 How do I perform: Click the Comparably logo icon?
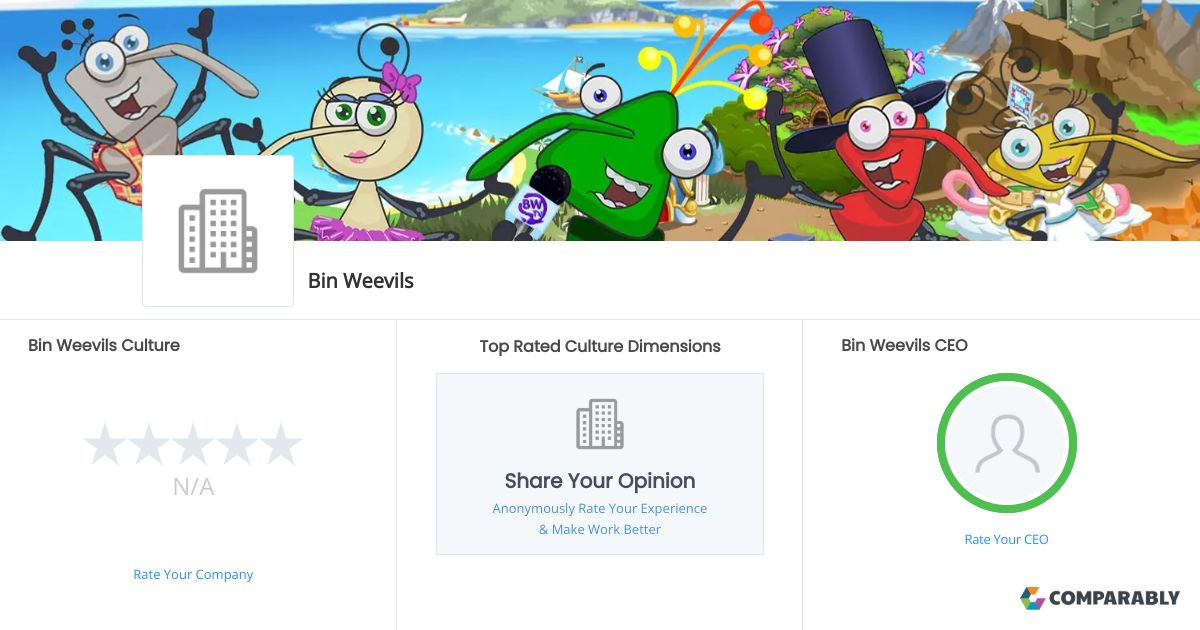point(1032,598)
